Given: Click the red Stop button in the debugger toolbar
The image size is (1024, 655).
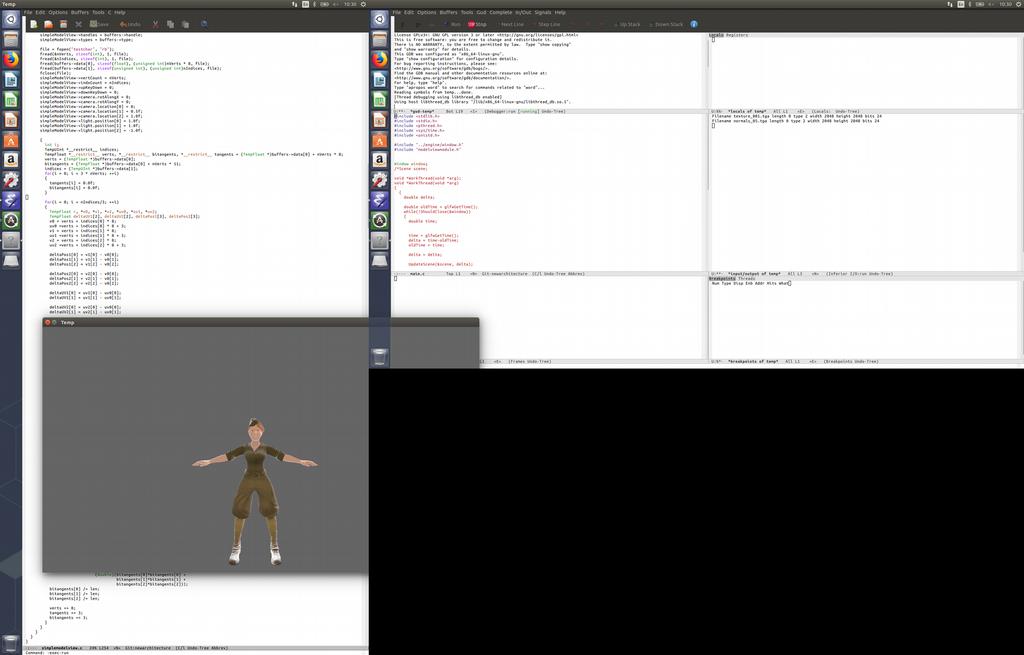Looking at the screenshot, I should pos(477,24).
